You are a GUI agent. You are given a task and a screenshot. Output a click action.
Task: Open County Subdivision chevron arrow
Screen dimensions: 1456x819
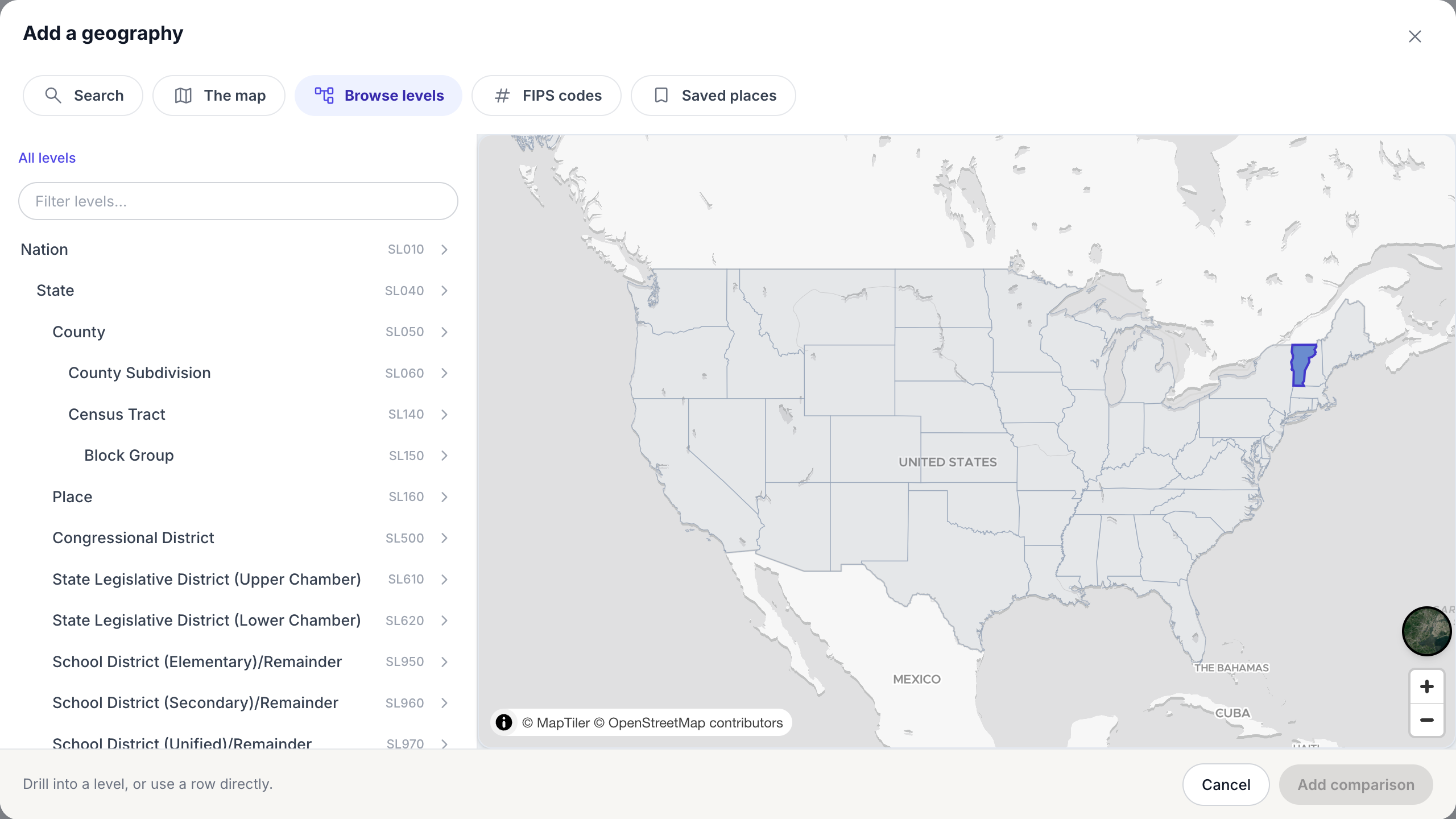(445, 373)
